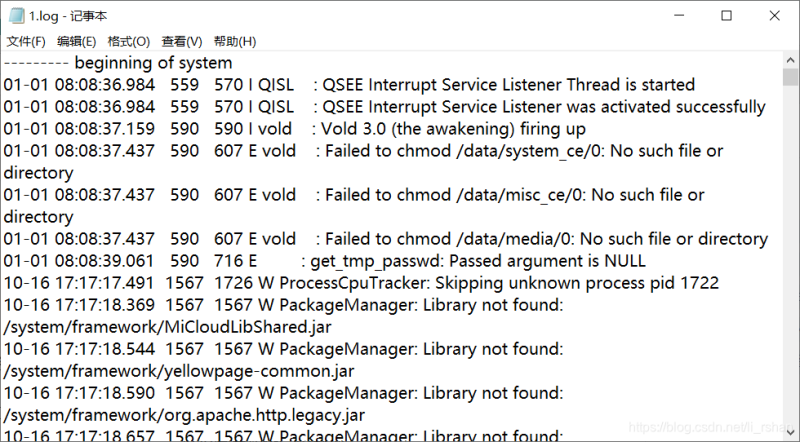Click the Notepad app icon in title bar

16,16
